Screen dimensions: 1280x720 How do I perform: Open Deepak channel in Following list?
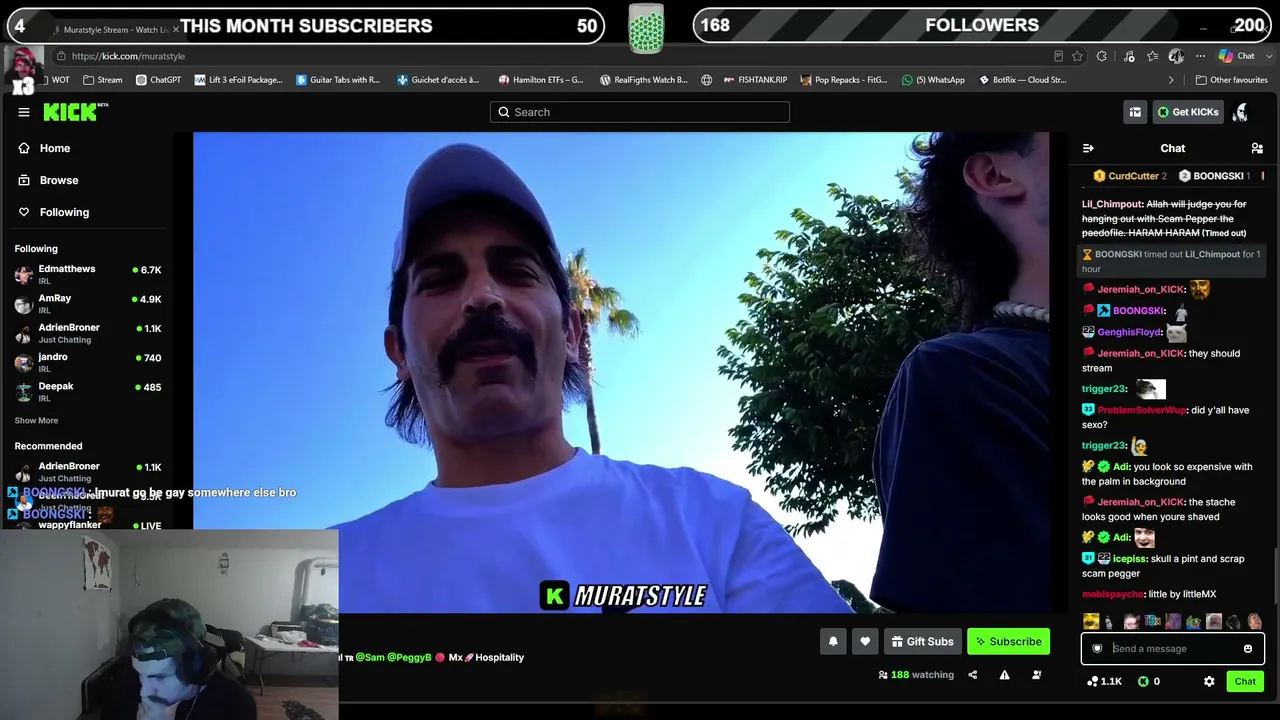tap(88, 391)
